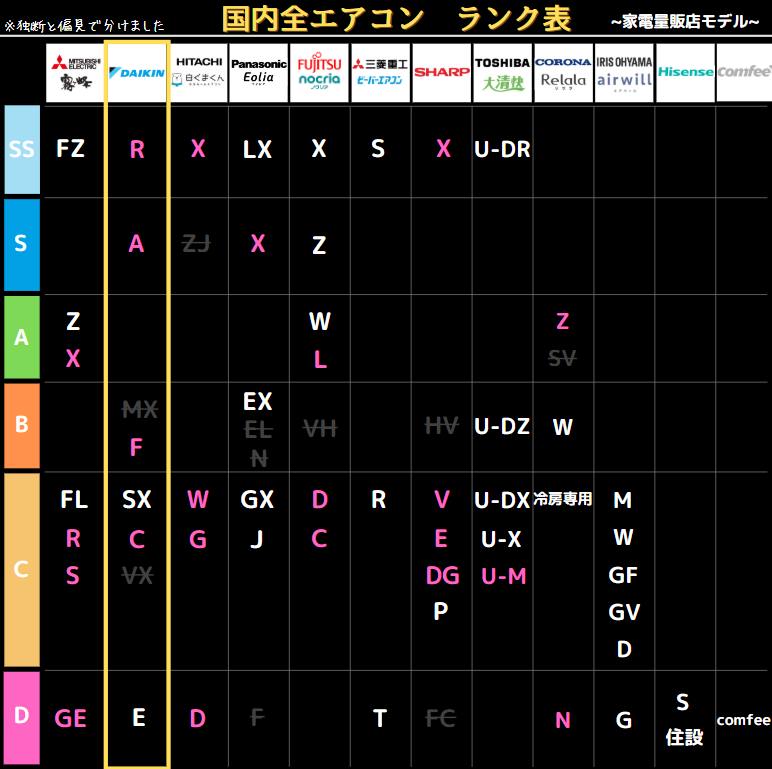Viewport: 772px width, 769px height.
Task: Select the pink D rank label
Action: point(22,717)
